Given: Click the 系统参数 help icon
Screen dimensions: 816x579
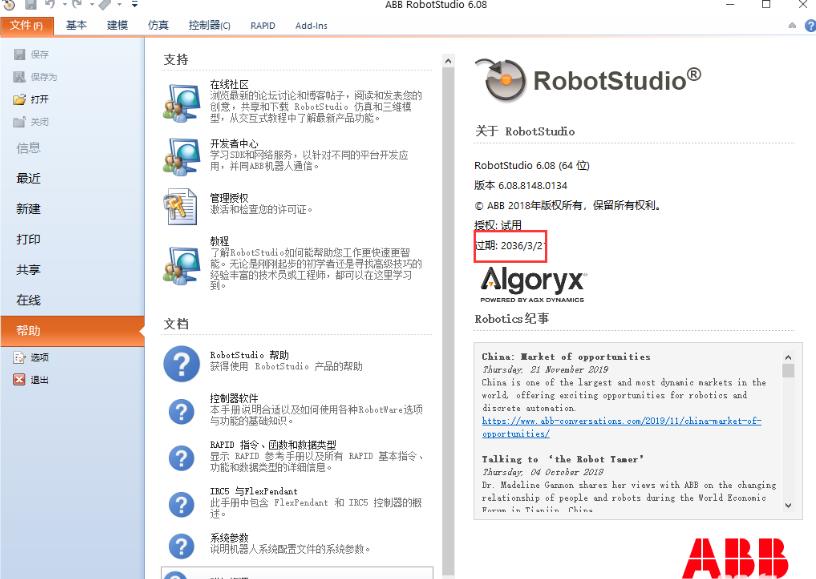Looking at the screenshot, I should coord(182,546).
